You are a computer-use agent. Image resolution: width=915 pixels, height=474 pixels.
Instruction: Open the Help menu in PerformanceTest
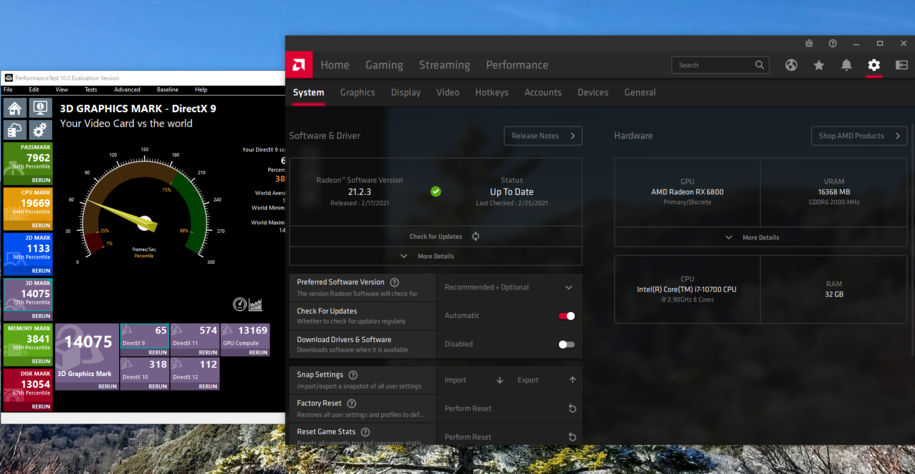tap(201, 90)
